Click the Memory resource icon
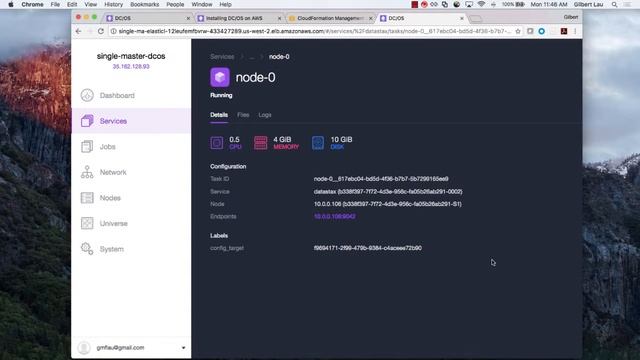Image resolution: width=640 pixels, height=360 pixels. point(260,143)
